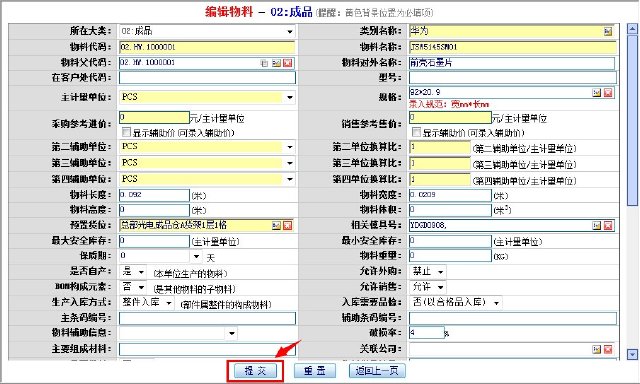Image resolution: width=640 pixels, height=384 pixels.
Task: Expand the 允许外购 dropdown showing 禁止
Action: click(x=440, y=271)
